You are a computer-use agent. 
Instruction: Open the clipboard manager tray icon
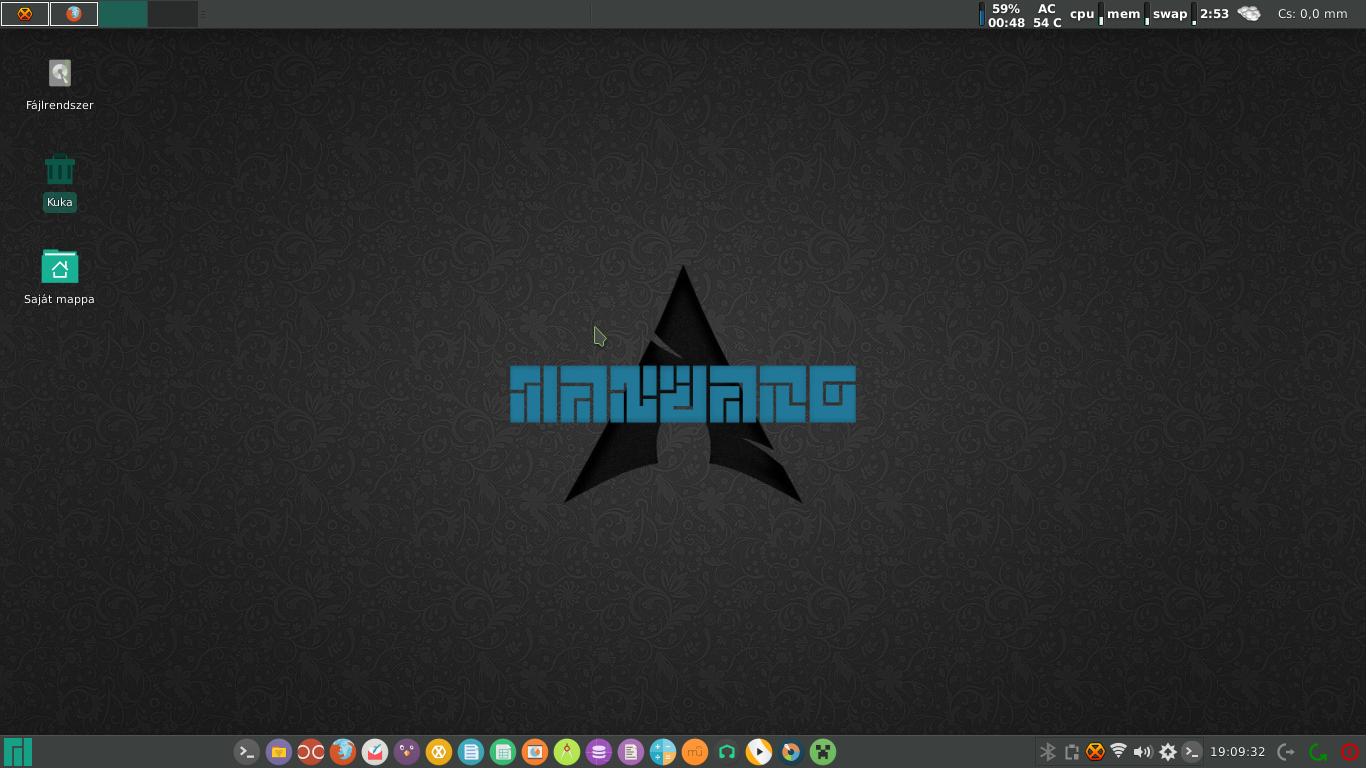pos(1072,752)
